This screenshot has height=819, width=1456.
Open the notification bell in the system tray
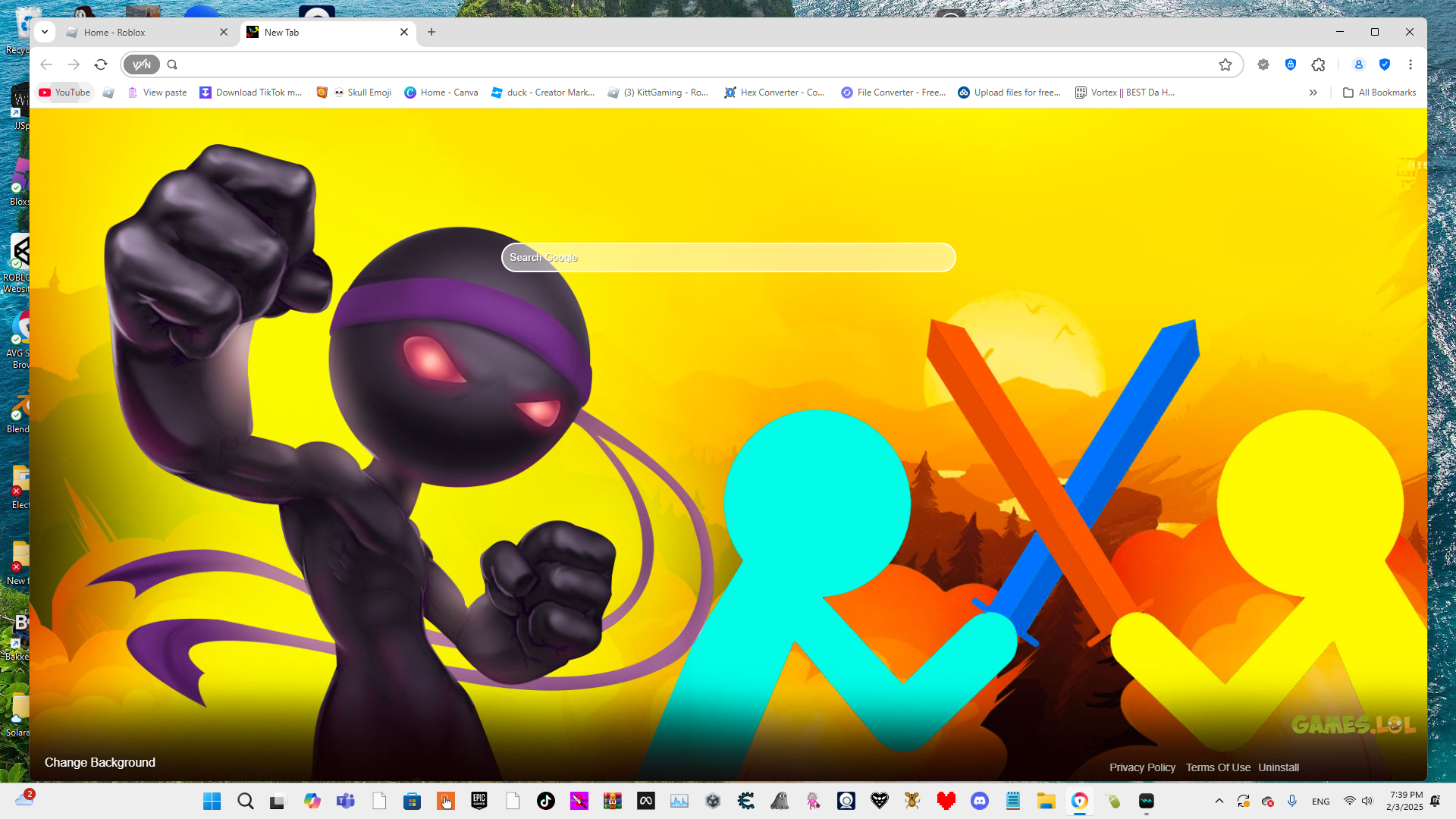(x=1436, y=801)
